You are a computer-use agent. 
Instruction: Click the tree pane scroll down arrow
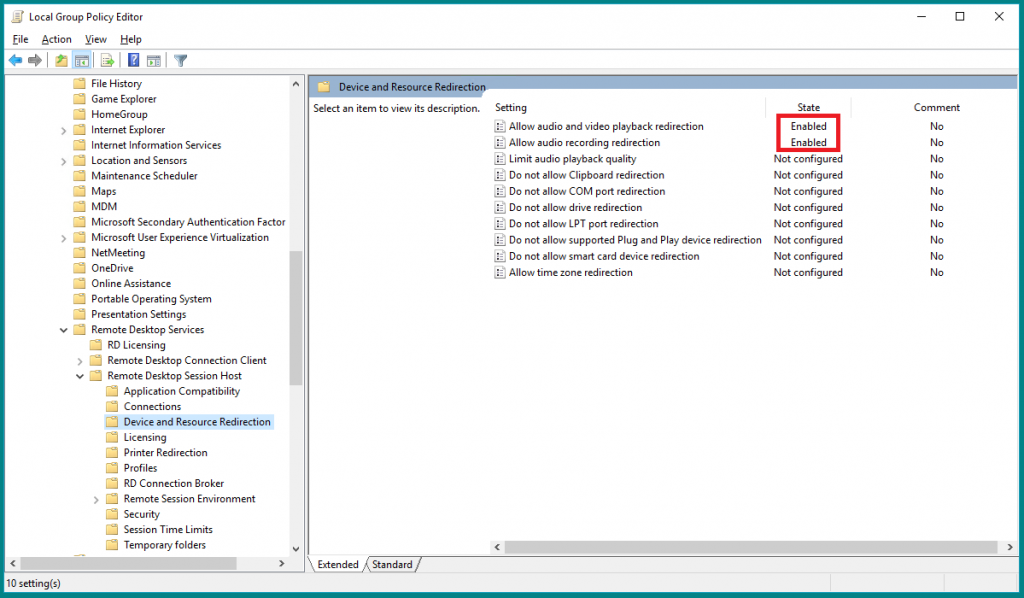point(296,549)
